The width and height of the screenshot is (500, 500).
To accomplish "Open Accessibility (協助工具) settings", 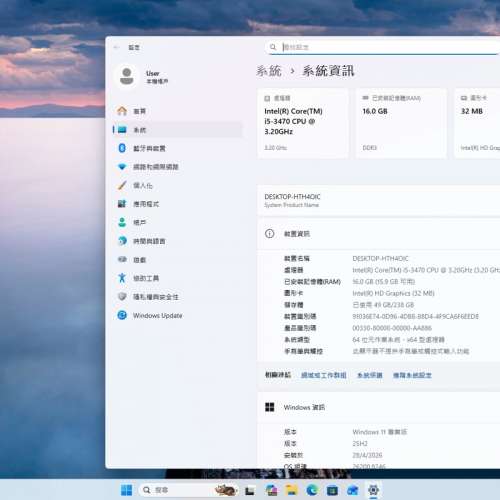I will point(178,278).
